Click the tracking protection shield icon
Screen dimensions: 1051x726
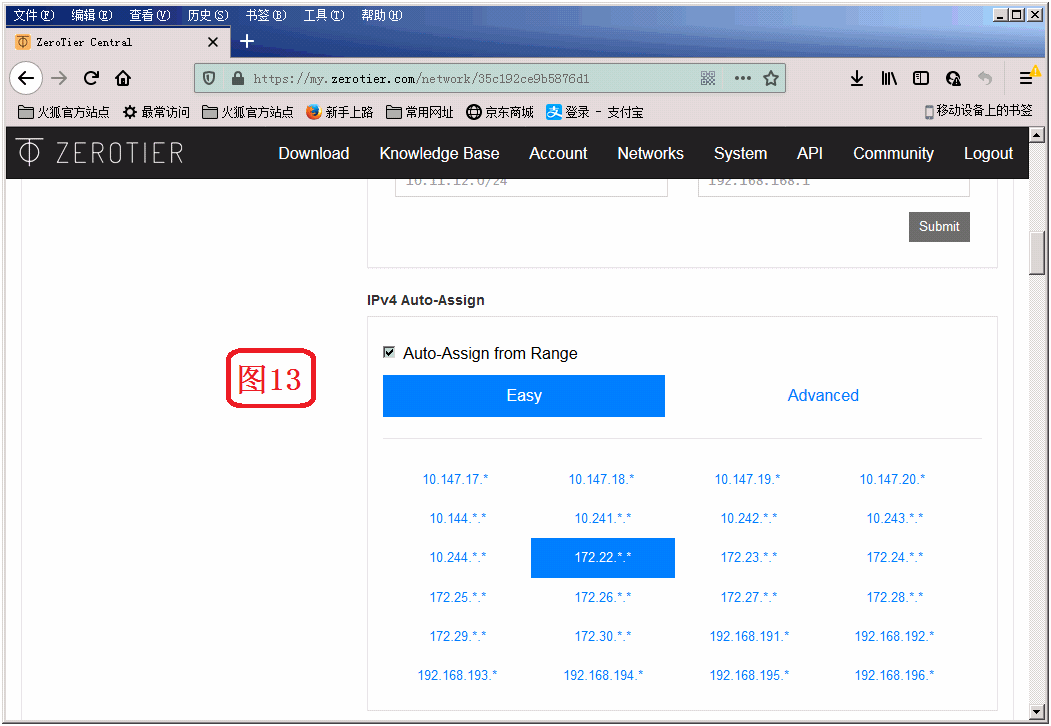209,78
